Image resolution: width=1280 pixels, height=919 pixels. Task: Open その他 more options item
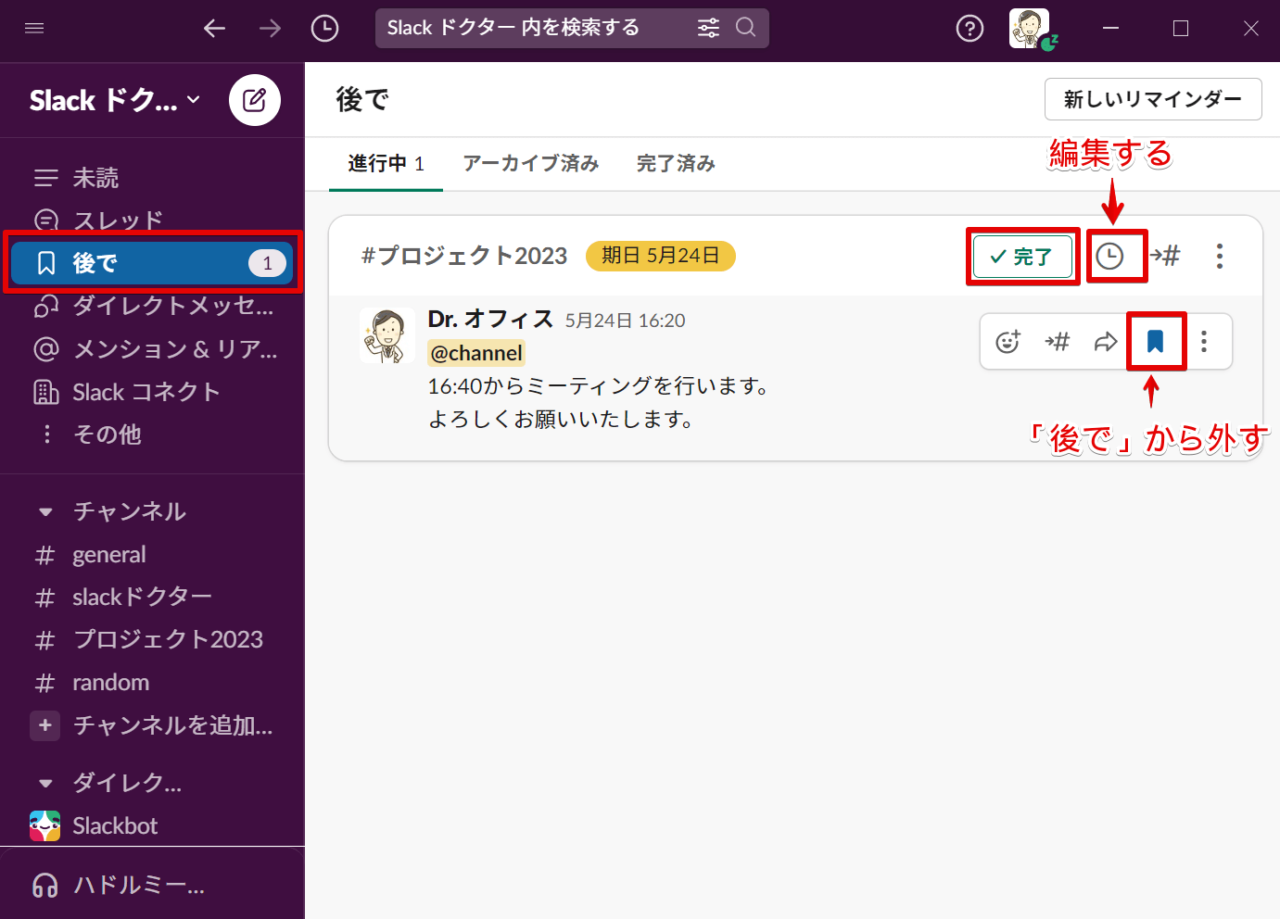coord(150,435)
